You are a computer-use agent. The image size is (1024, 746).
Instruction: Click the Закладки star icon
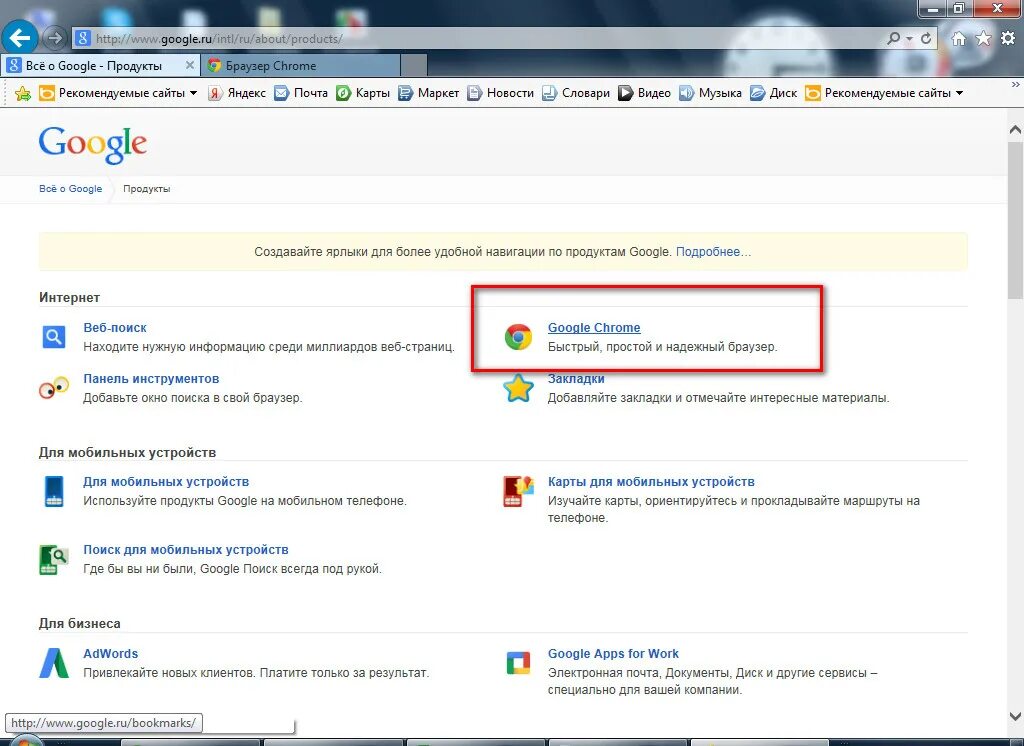[x=519, y=388]
